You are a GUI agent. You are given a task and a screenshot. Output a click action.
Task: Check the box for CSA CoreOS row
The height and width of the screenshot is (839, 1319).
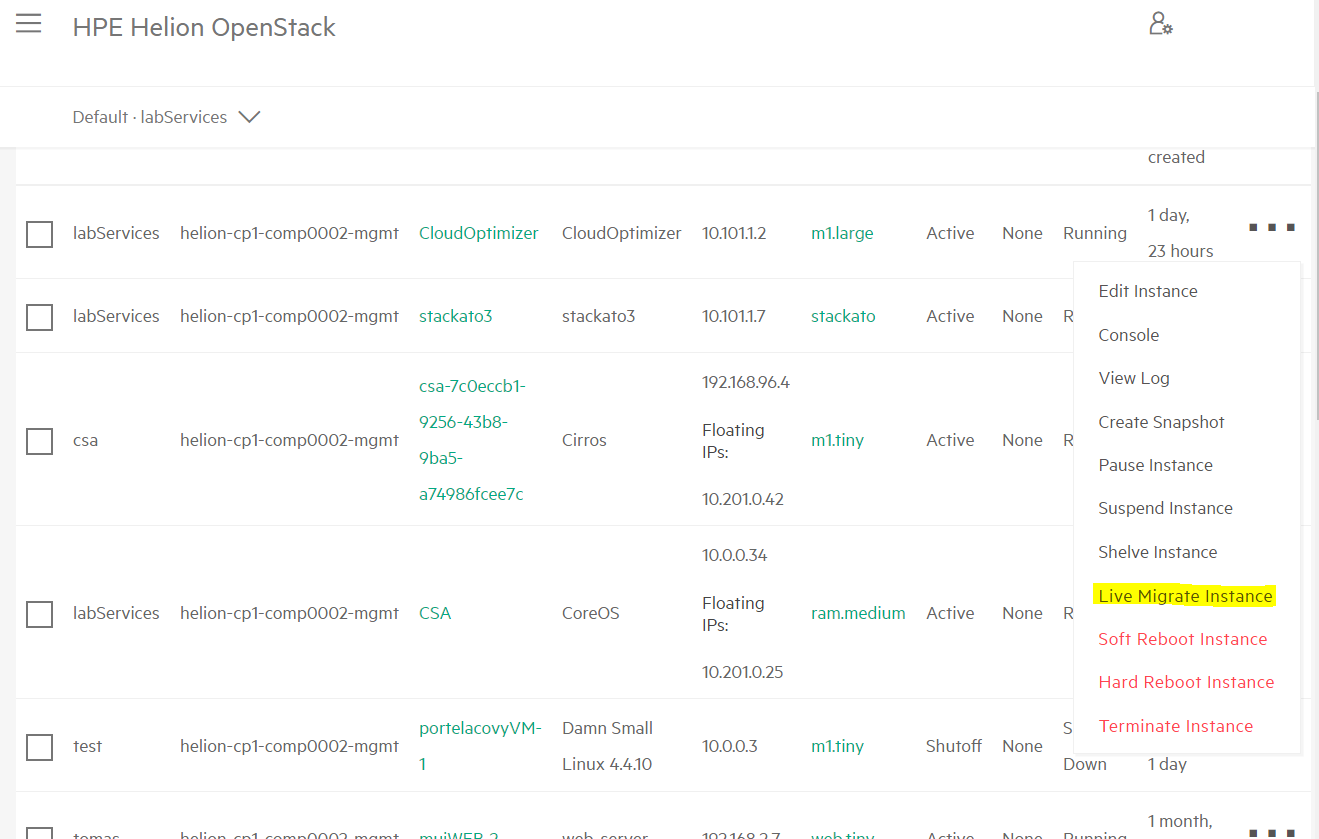39,614
